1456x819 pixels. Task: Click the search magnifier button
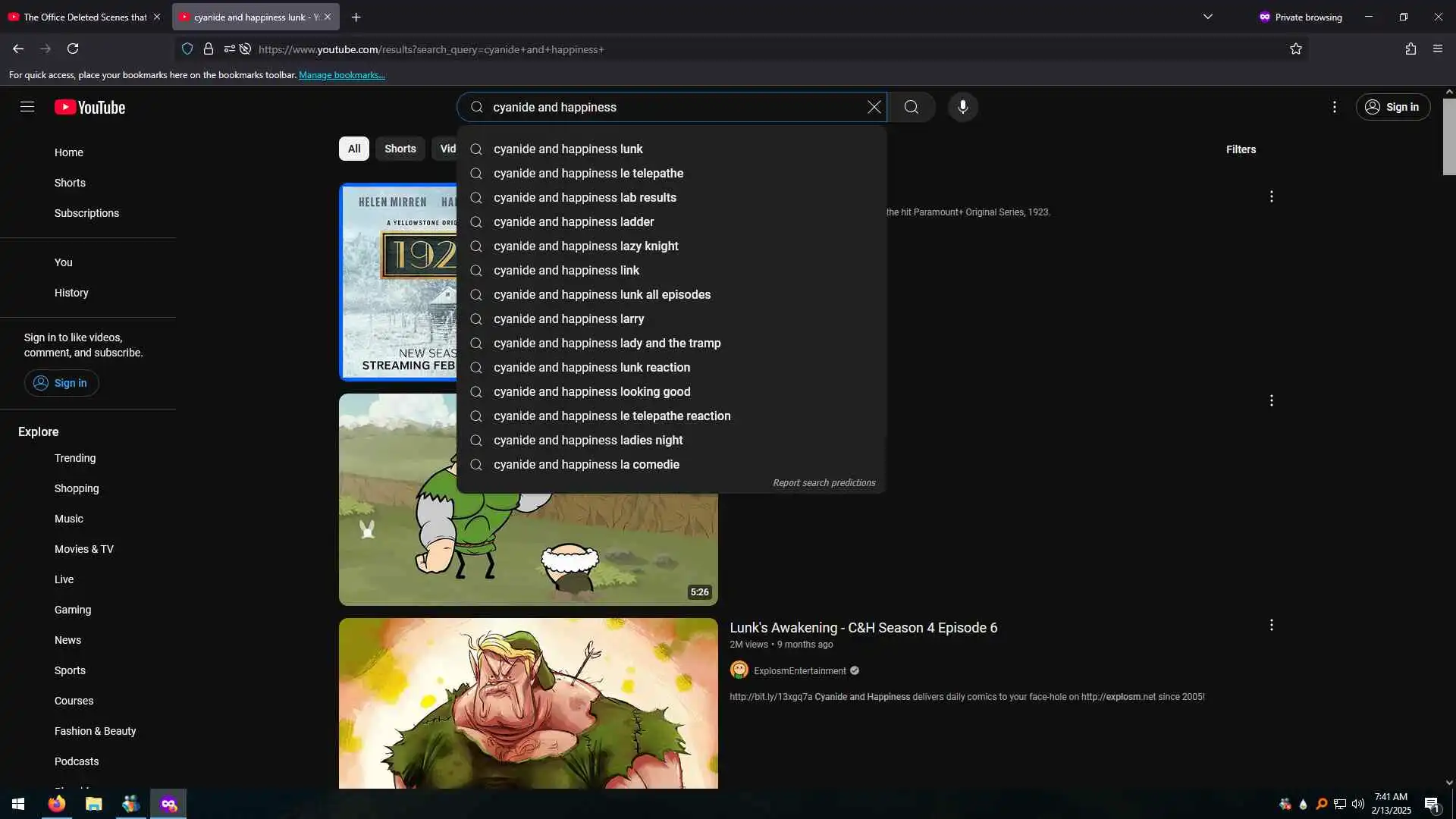tap(911, 107)
